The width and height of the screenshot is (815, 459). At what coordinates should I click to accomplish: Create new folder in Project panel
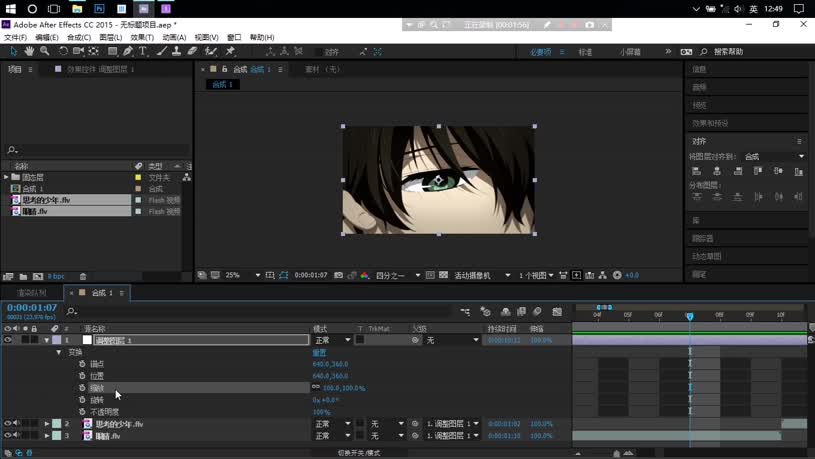(23, 277)
